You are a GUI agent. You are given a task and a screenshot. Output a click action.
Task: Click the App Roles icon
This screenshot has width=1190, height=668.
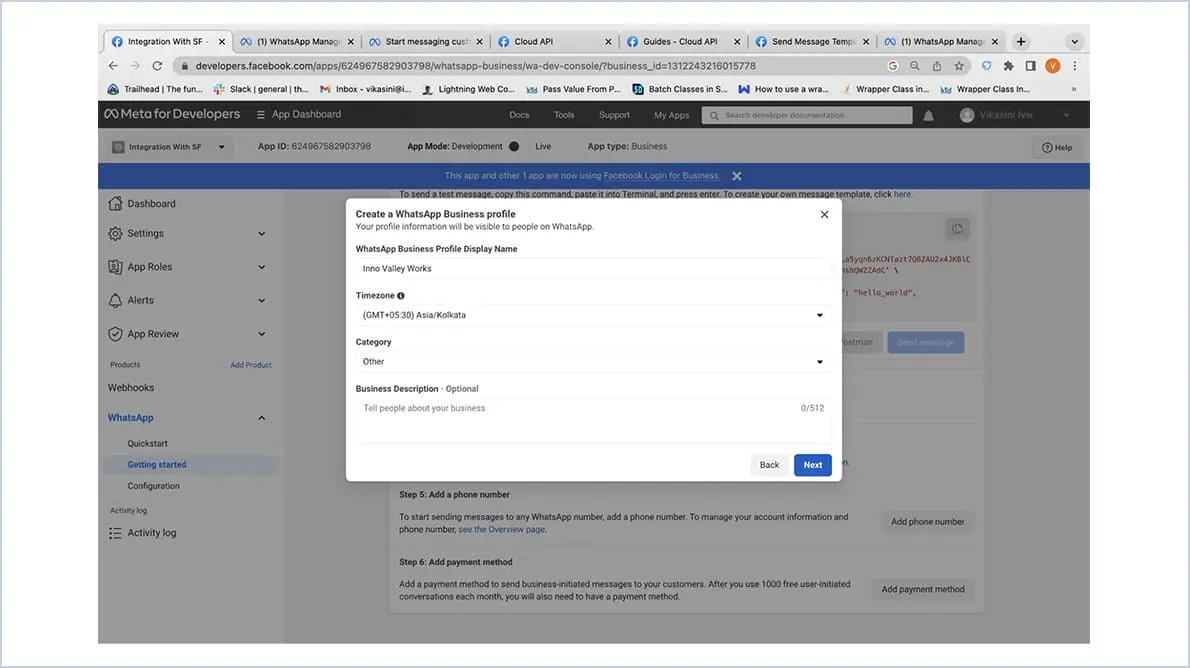coord(115,267)
